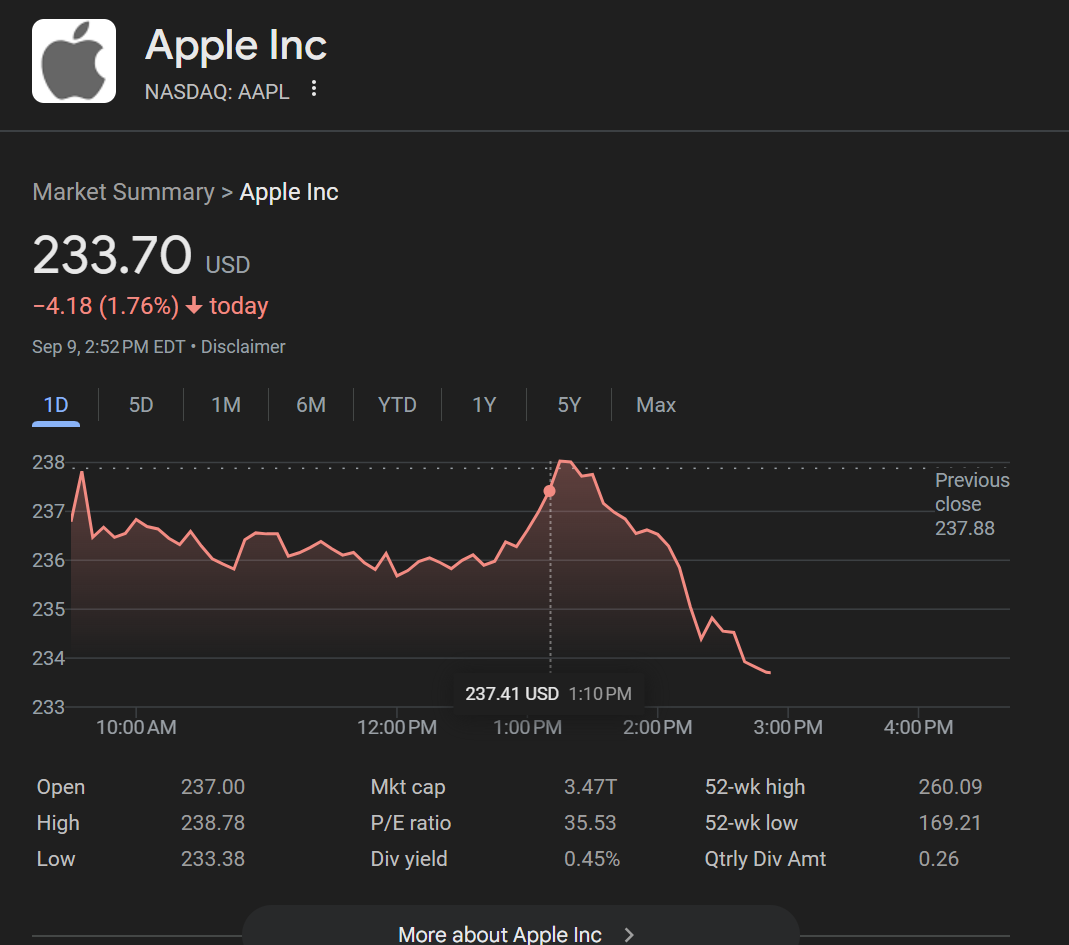The height and width of the screenshot is (945, 1069).
Task: Click the Apple Inc title heading
Action: [x=236, y=46]
